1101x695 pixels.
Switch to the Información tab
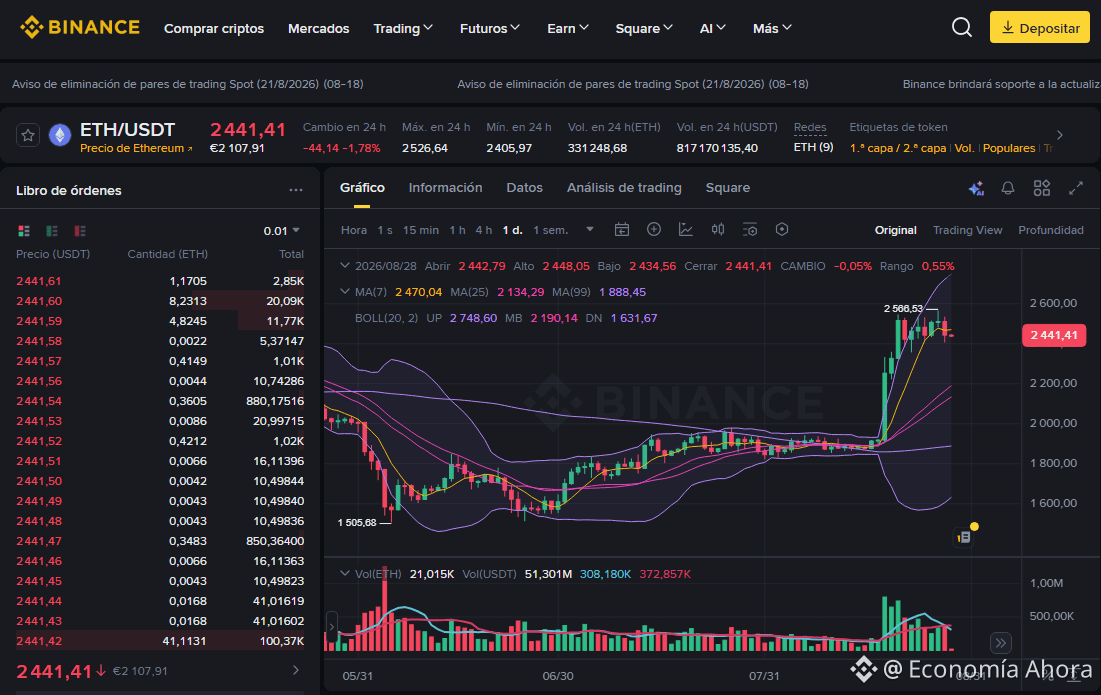click(x=445, y=187)
